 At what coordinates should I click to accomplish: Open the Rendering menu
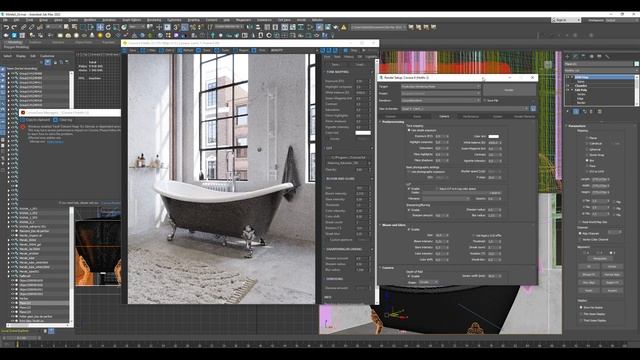154,20
